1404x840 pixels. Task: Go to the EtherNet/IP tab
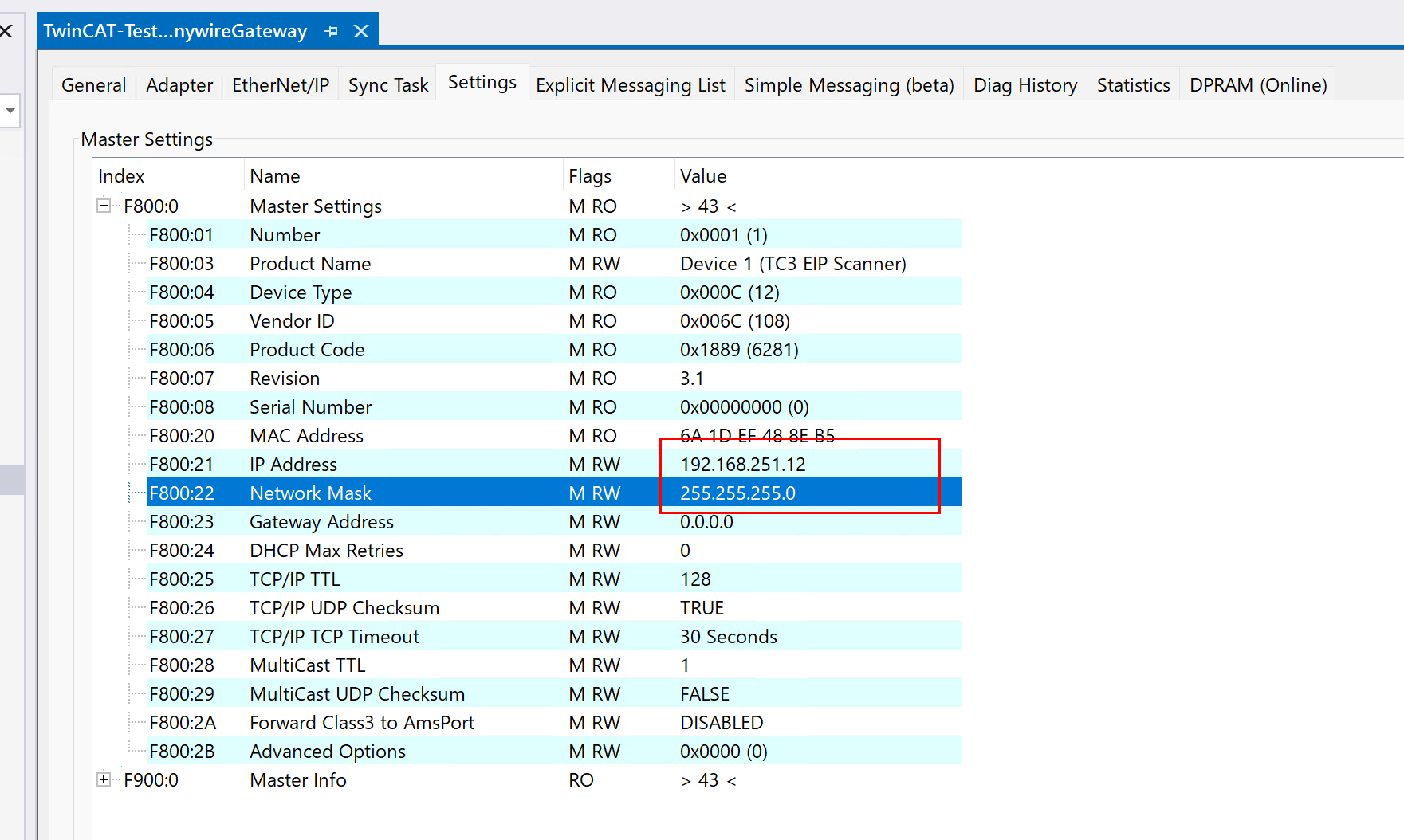[280, 85]
